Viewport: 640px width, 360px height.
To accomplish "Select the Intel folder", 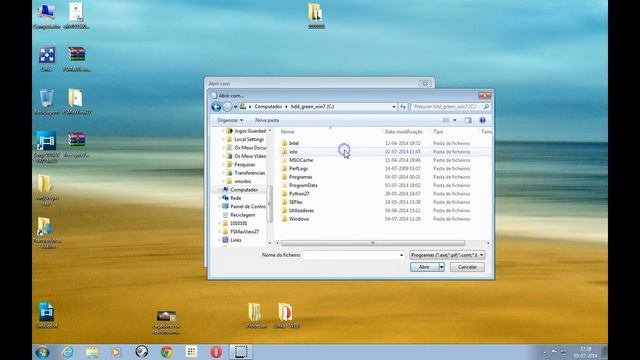I will click(293, 143).
